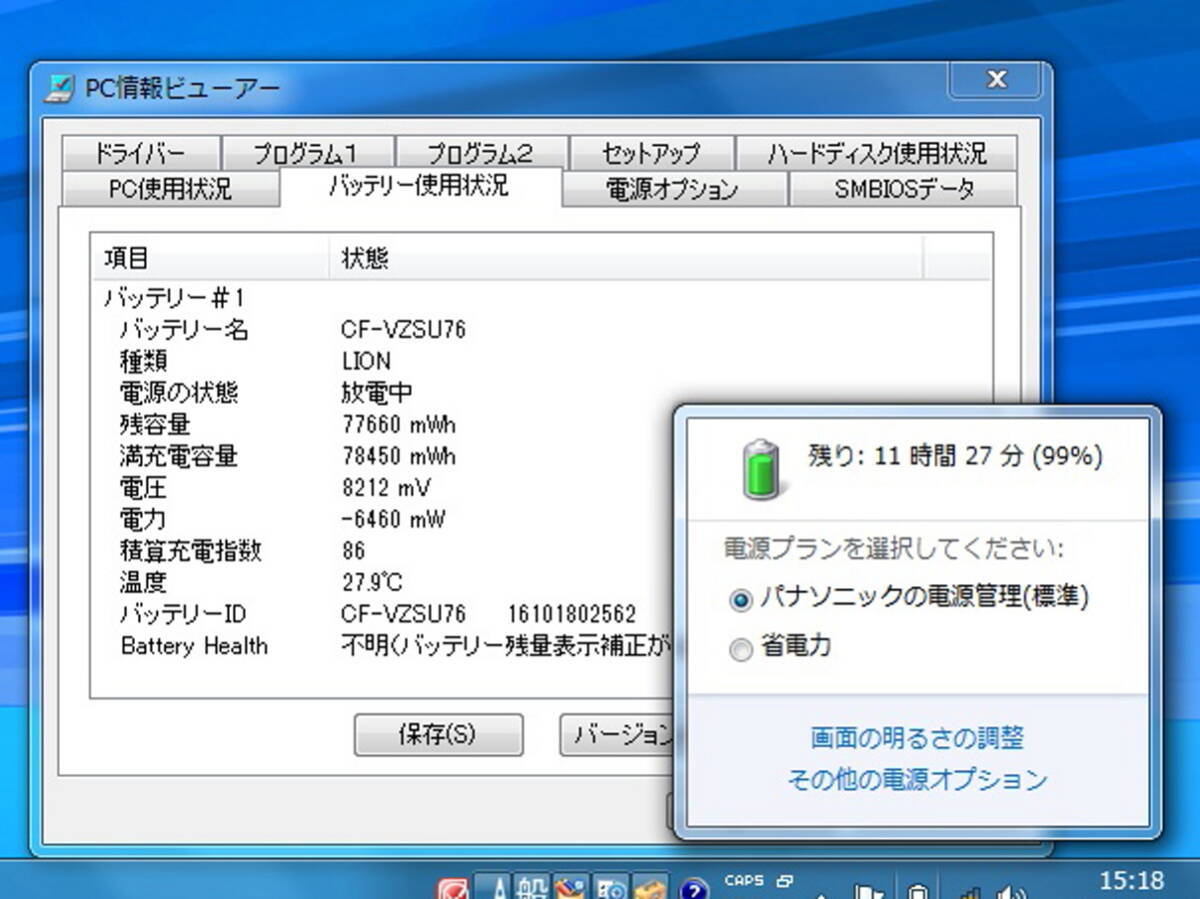This screenshot has height=899, width=1200.
Task: Switch to the PC使用状況 tab
Action: pos(170,188)
